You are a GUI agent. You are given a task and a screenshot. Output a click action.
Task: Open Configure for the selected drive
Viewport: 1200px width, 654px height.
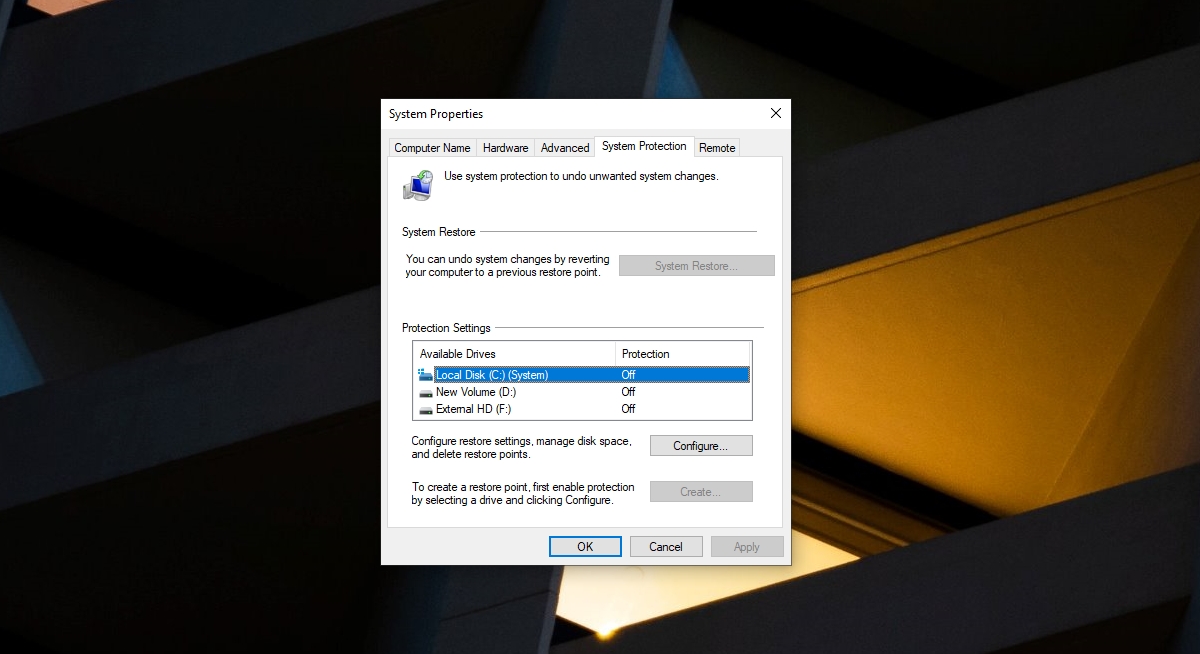[701, 445]
